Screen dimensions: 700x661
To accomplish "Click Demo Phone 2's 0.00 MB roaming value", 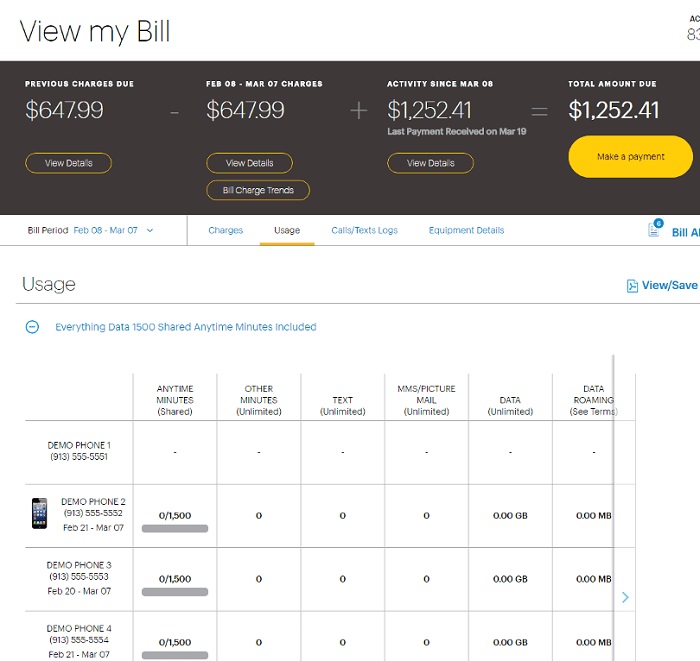I will click(x=594, y=515).
